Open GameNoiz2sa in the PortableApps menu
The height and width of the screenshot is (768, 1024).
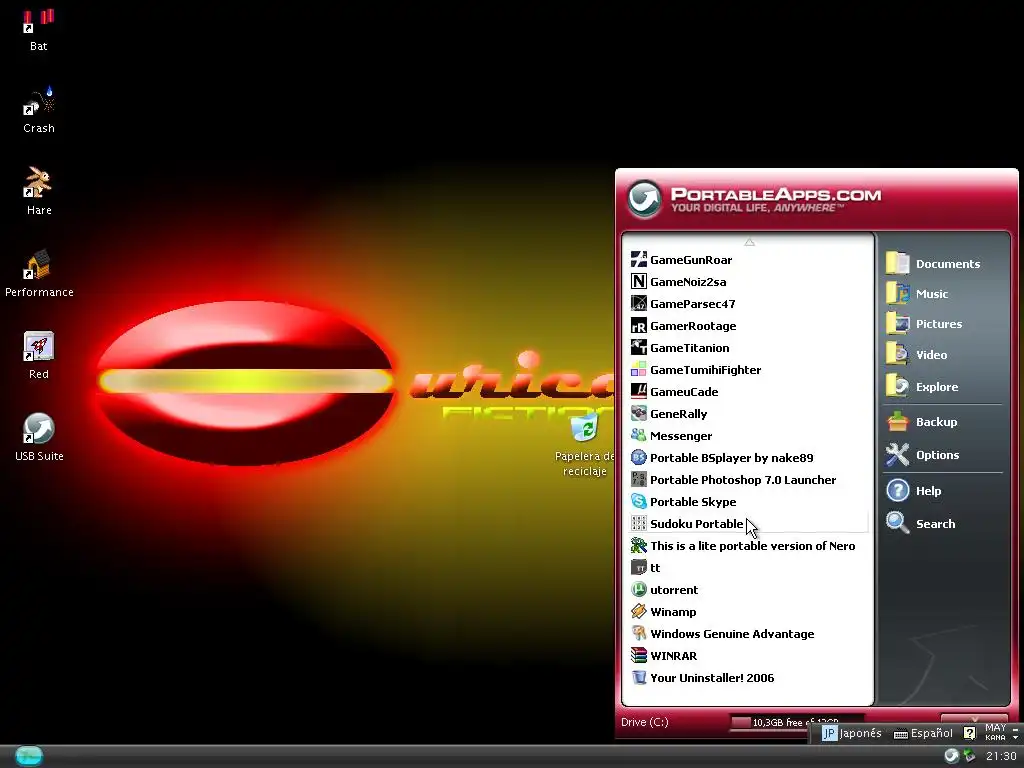pyautogui.click(x=748, y=281)
